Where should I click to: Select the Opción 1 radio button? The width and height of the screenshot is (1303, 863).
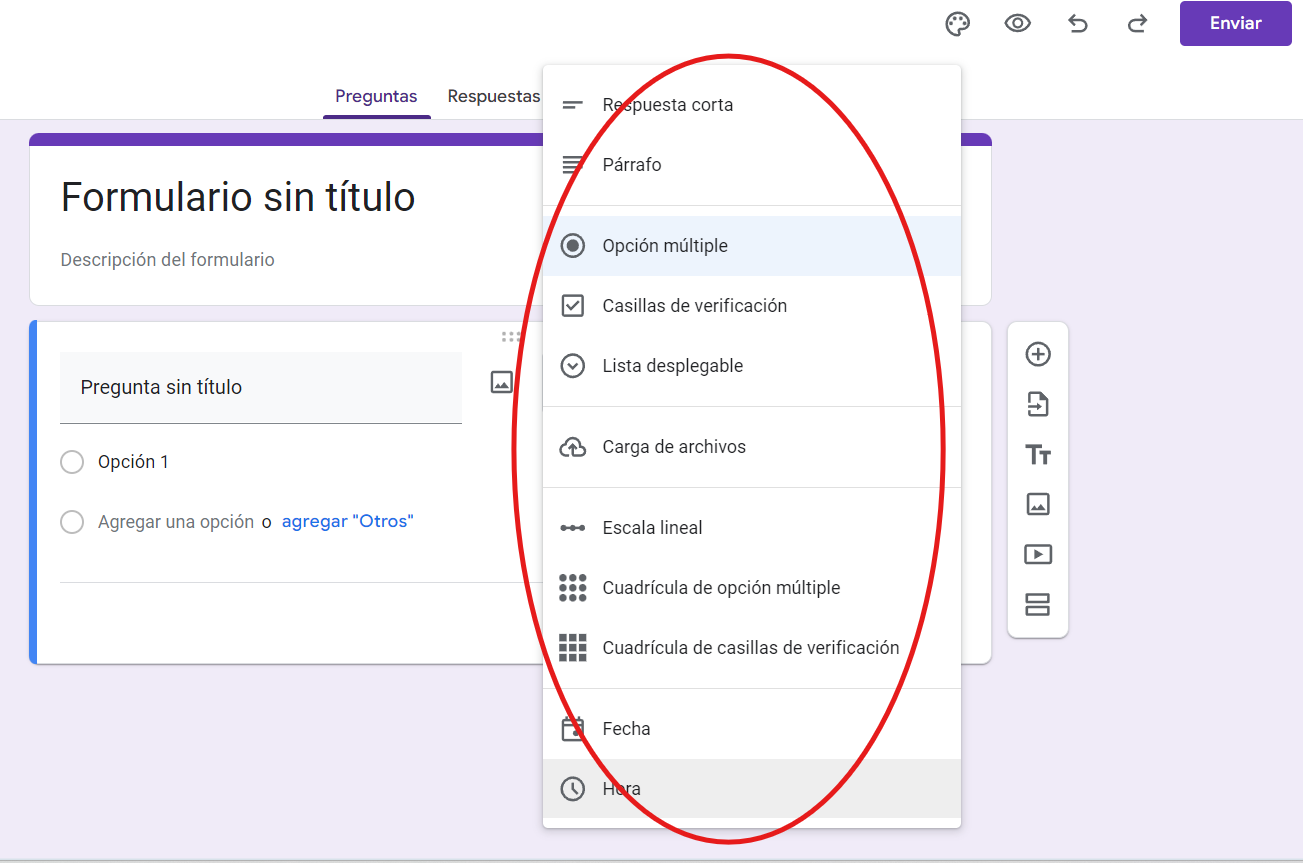[x=72, y=462]
